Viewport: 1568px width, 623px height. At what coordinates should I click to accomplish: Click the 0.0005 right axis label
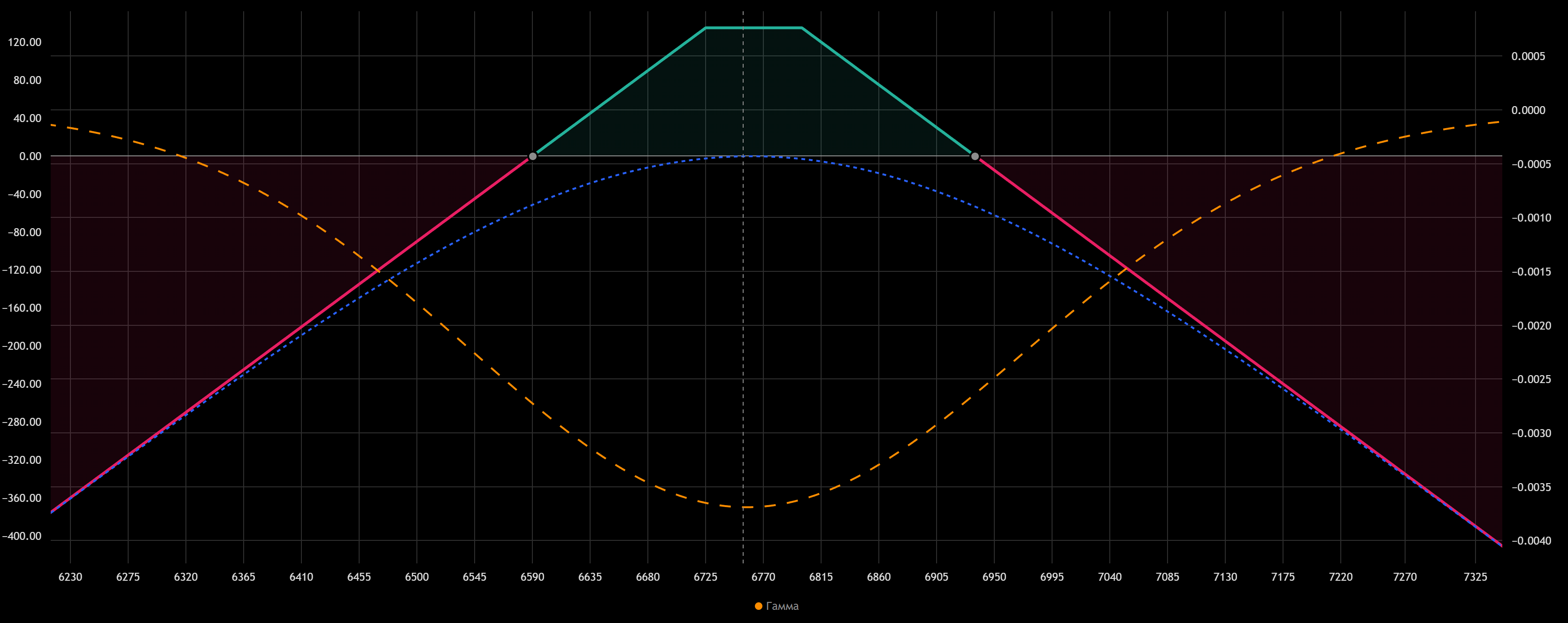click(1528, 56)
